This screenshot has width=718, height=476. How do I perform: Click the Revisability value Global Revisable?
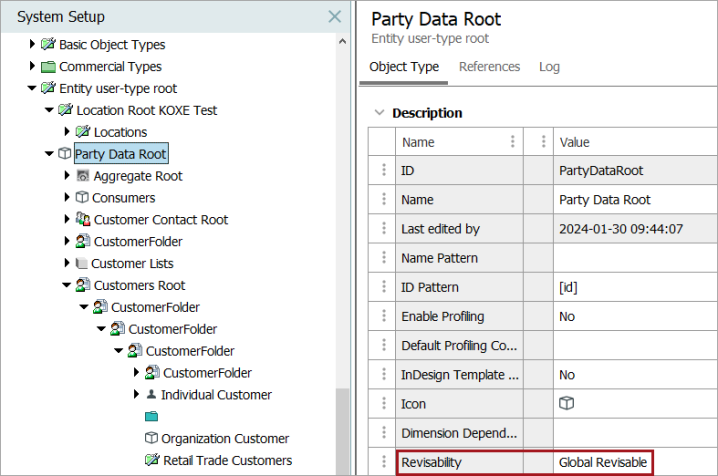[x=603, y=462]
